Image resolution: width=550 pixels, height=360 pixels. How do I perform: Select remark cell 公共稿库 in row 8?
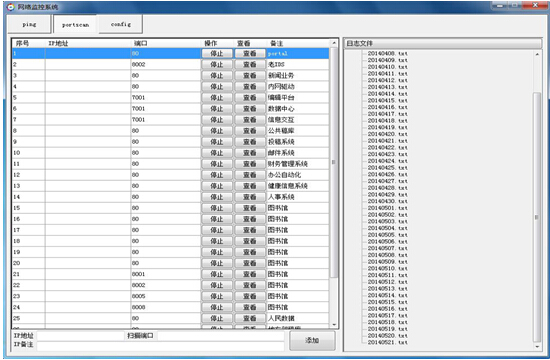click(x=297, y=131)
